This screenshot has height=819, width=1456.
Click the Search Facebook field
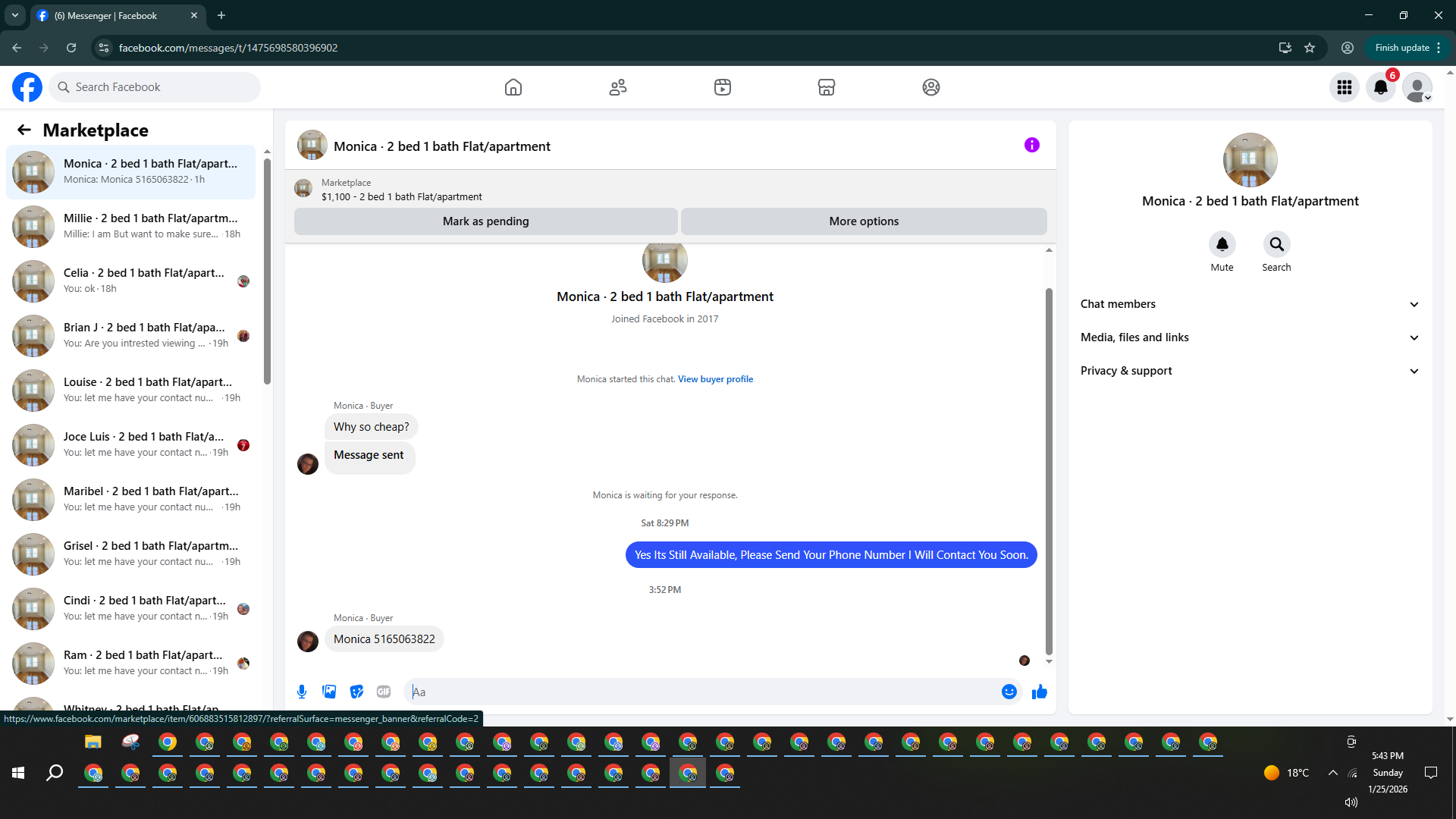tap(155, 87)
